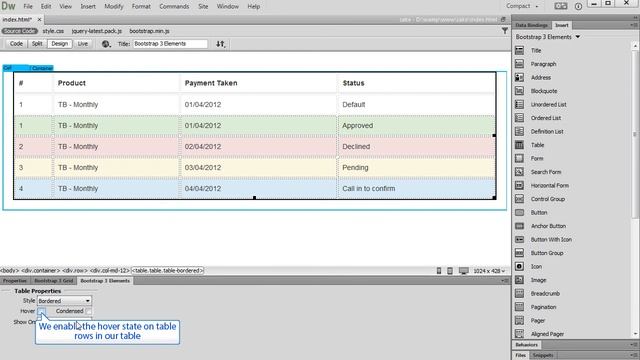This screenshot has height=360, width=640.
Task: Click the Pending status cell
Action: [x=416, y=167]
